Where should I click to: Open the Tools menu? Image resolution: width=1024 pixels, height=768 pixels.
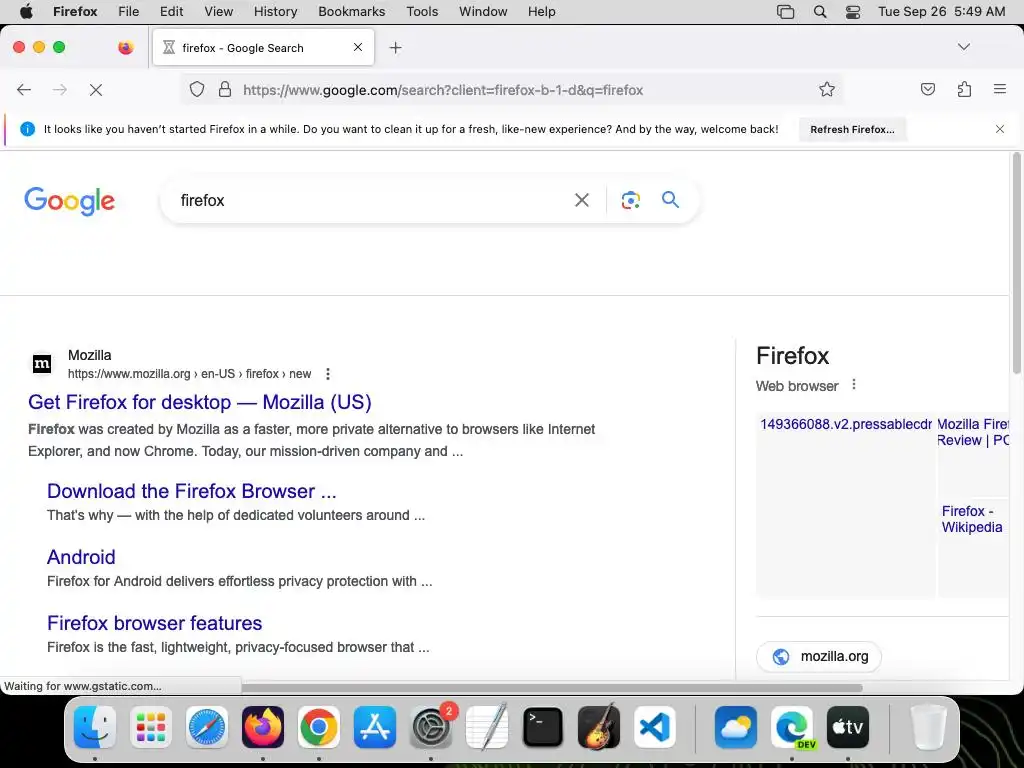[422, 11]
